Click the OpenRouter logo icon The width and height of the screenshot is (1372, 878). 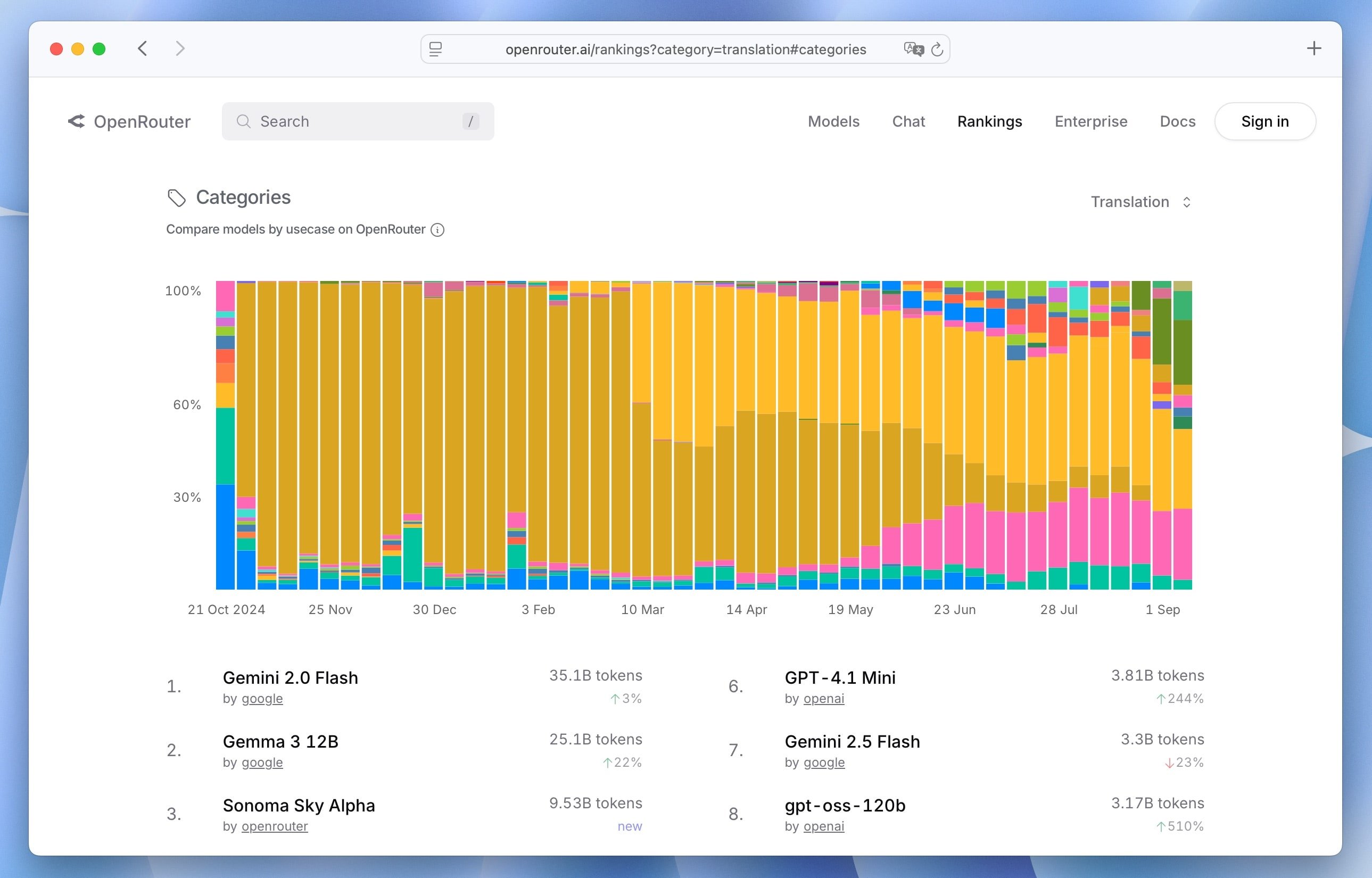77,121
